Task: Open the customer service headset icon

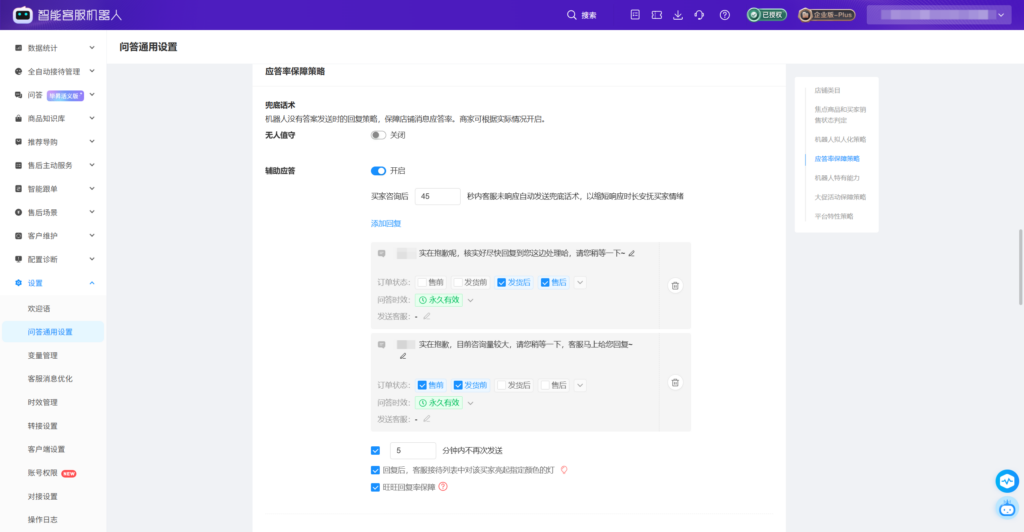Action: click(x=699, y=15)
